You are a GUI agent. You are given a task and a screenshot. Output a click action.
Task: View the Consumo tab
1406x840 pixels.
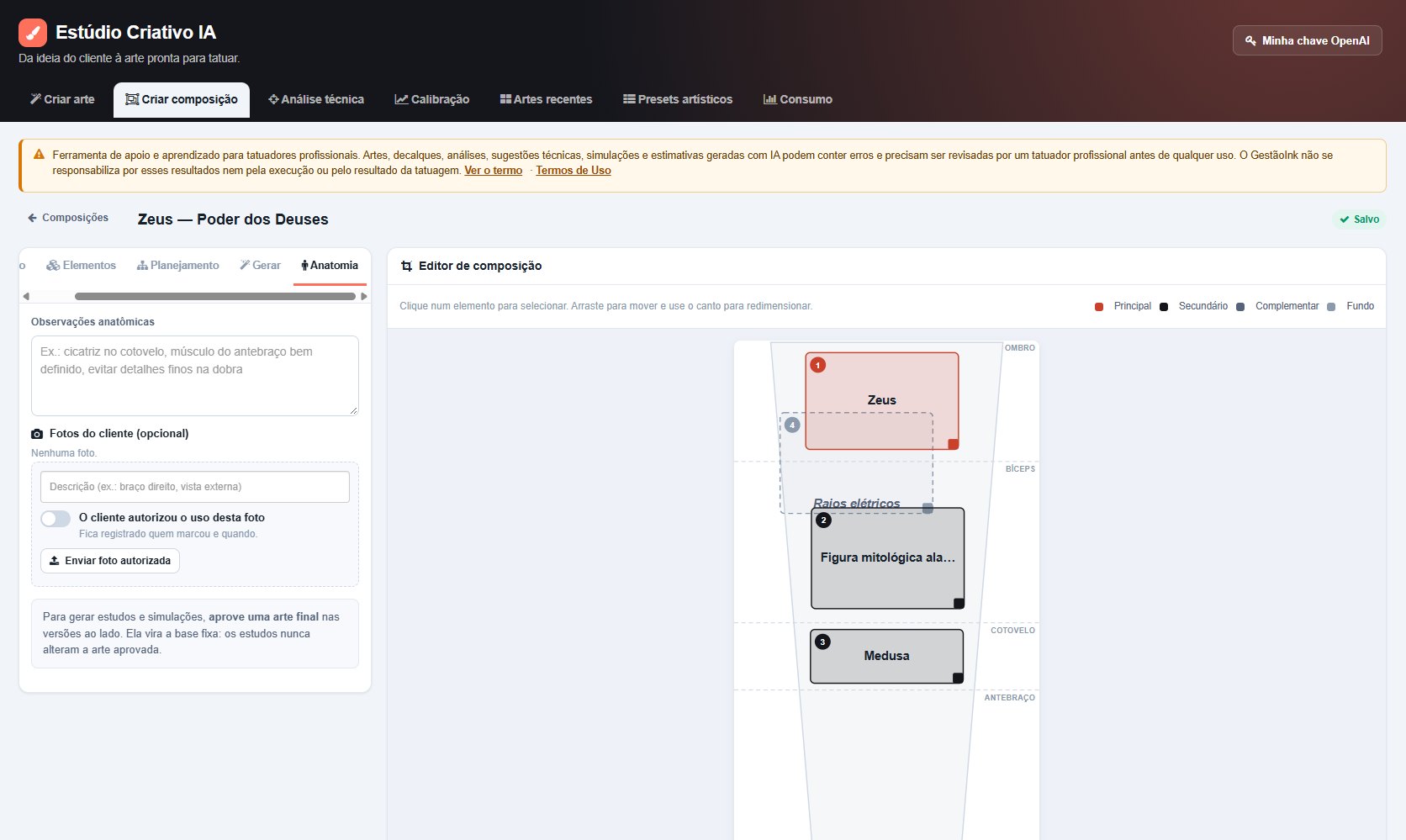click(798, 99)
